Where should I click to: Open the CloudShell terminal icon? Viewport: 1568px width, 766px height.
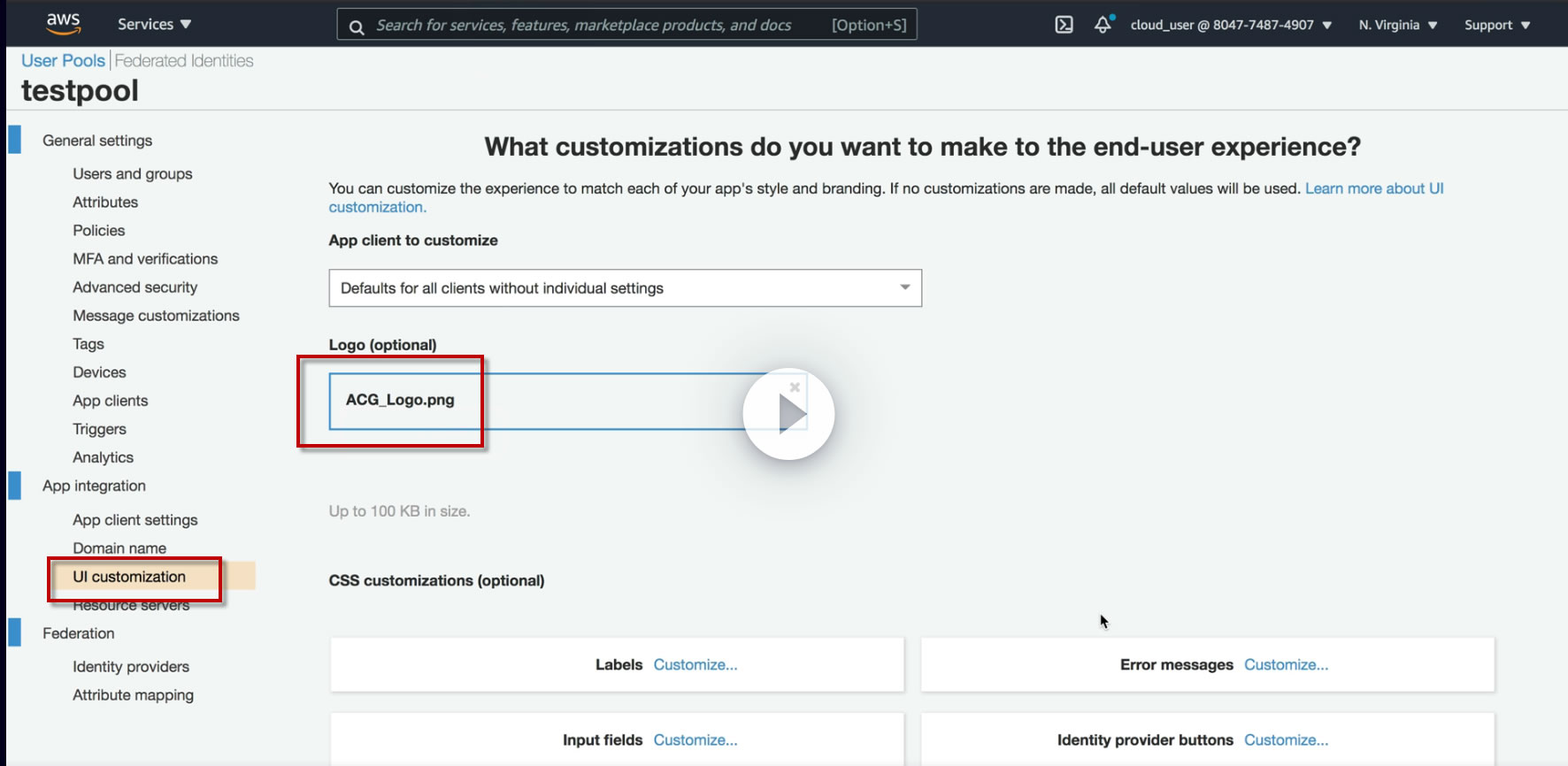[1064, 25]
